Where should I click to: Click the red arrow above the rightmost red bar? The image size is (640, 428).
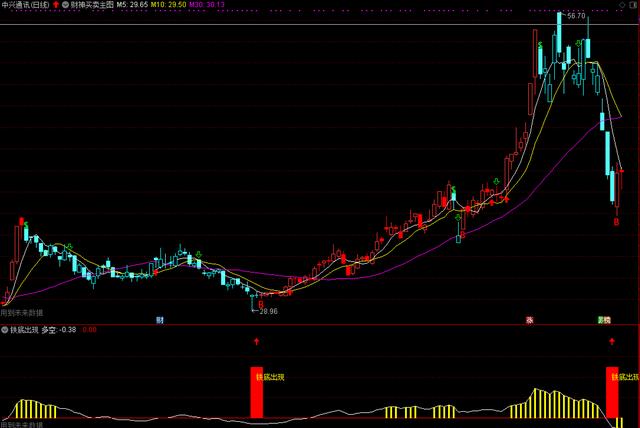612,342
